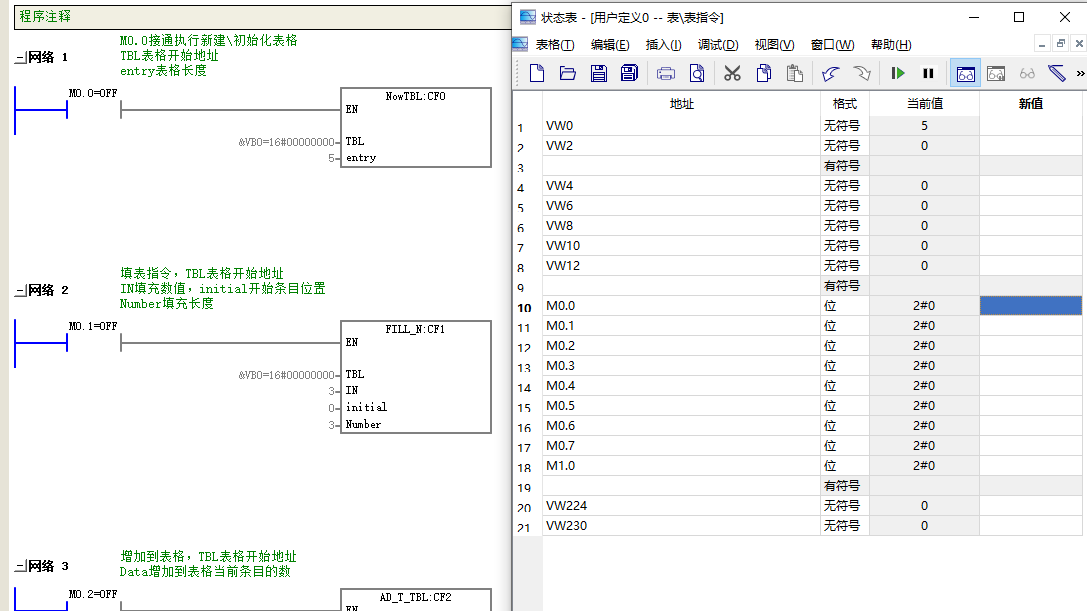Expand toolbar overflow chevron
Screen dimensions: 1087x611
1080,73
